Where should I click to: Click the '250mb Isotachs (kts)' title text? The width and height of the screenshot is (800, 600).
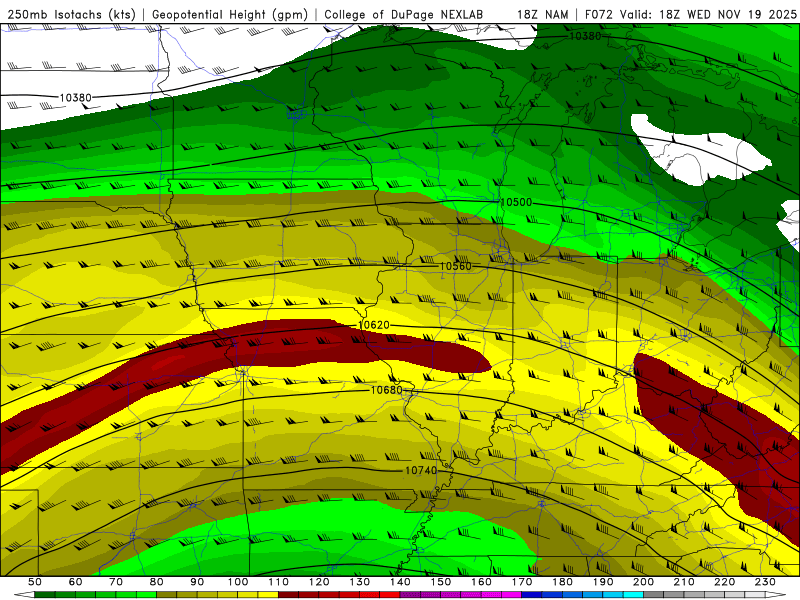[x=71, y=15]
